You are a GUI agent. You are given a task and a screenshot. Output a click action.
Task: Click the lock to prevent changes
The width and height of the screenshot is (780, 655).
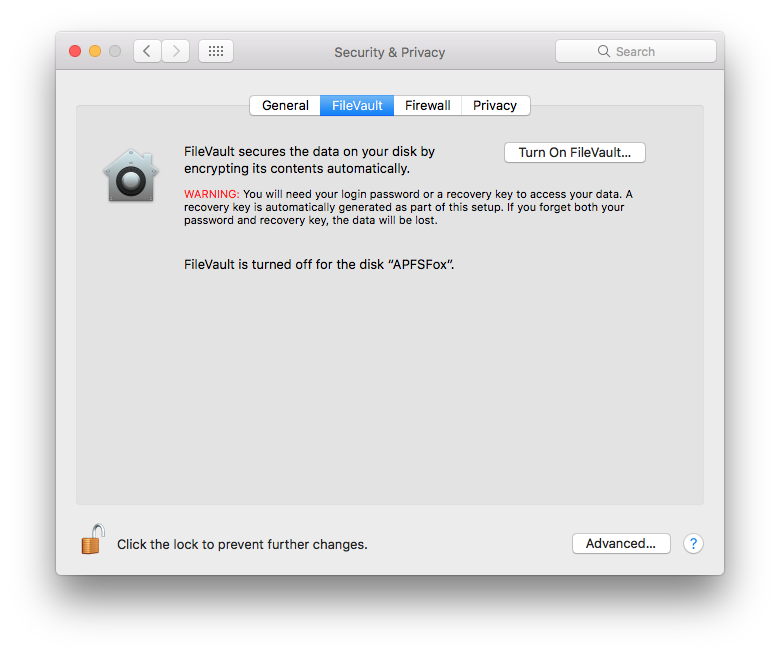[93, 539]
